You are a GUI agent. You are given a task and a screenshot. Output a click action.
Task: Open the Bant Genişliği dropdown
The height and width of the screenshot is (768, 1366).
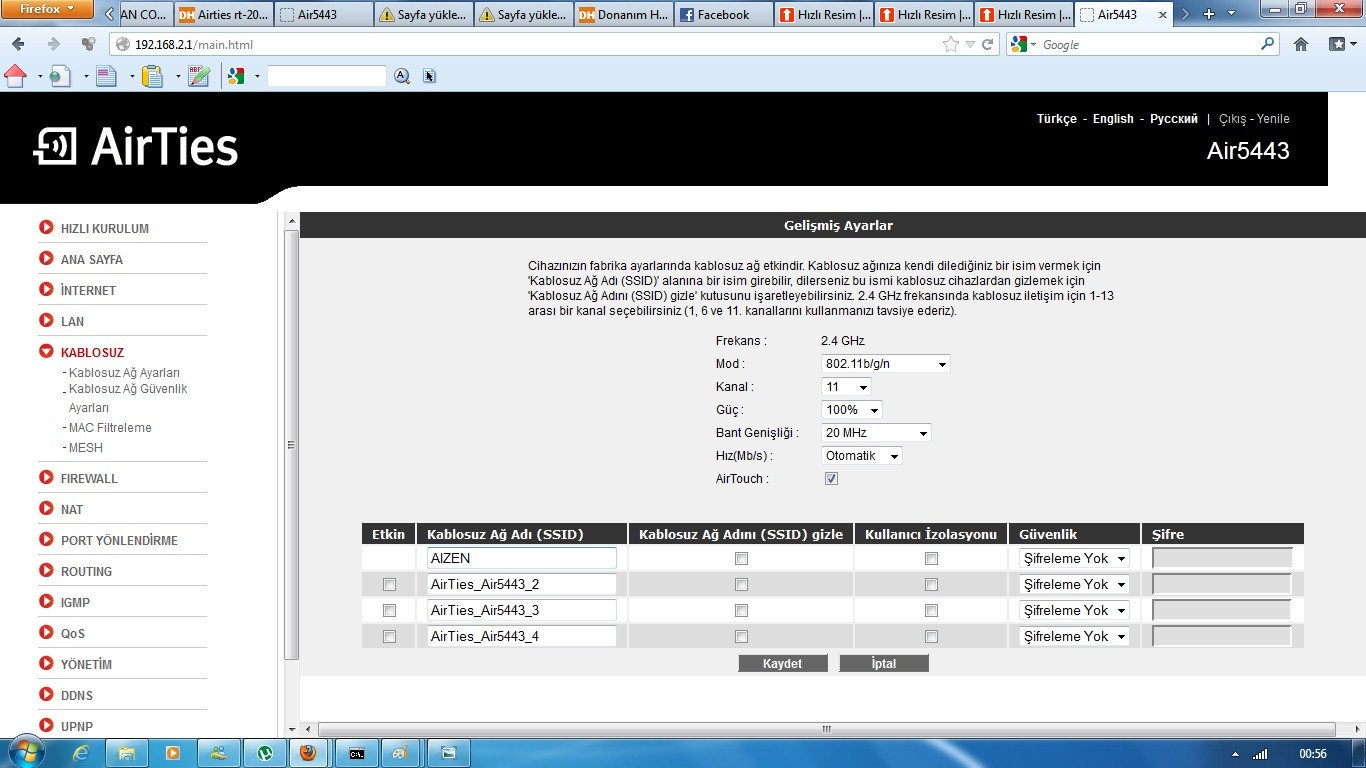pyautogui.click(x=876, y=433)
